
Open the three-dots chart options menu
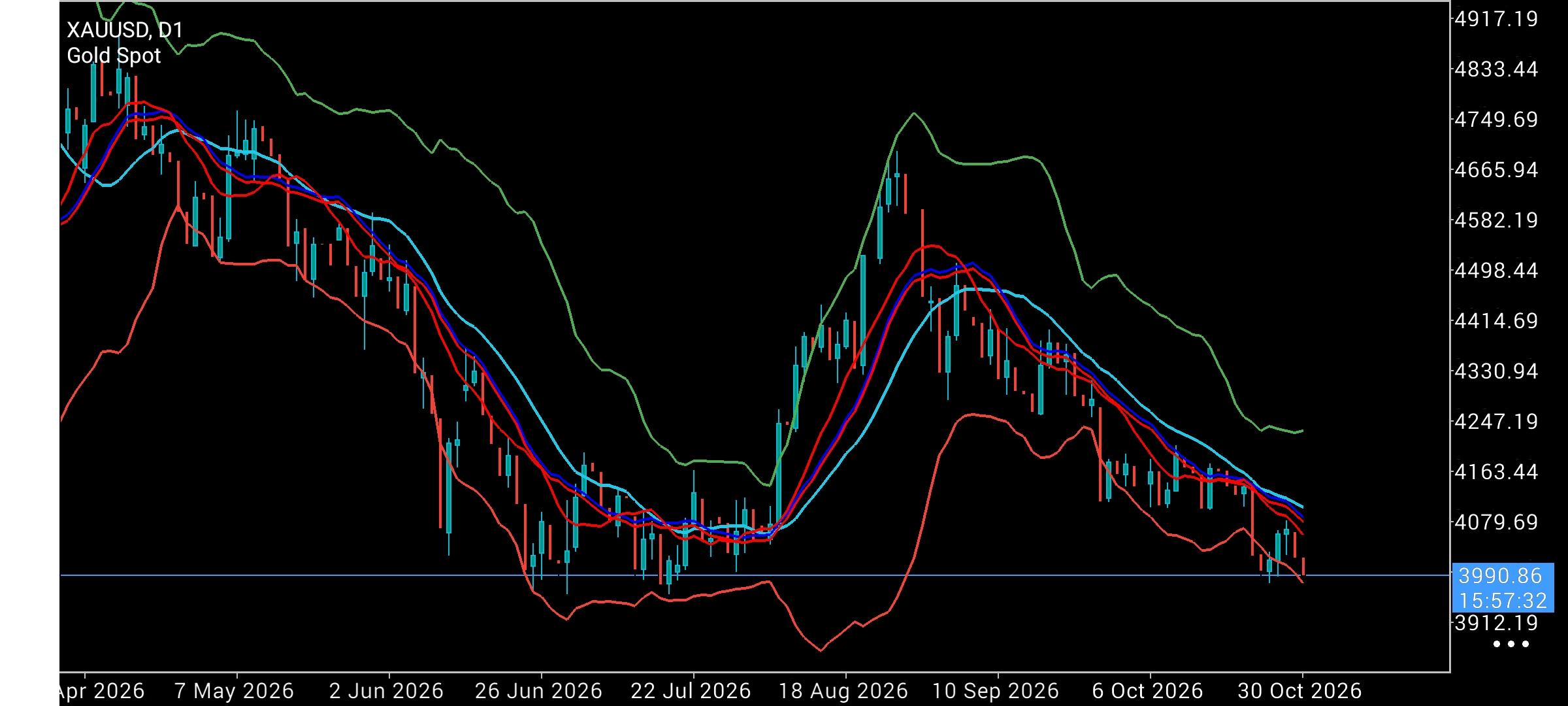point(1511,645)
